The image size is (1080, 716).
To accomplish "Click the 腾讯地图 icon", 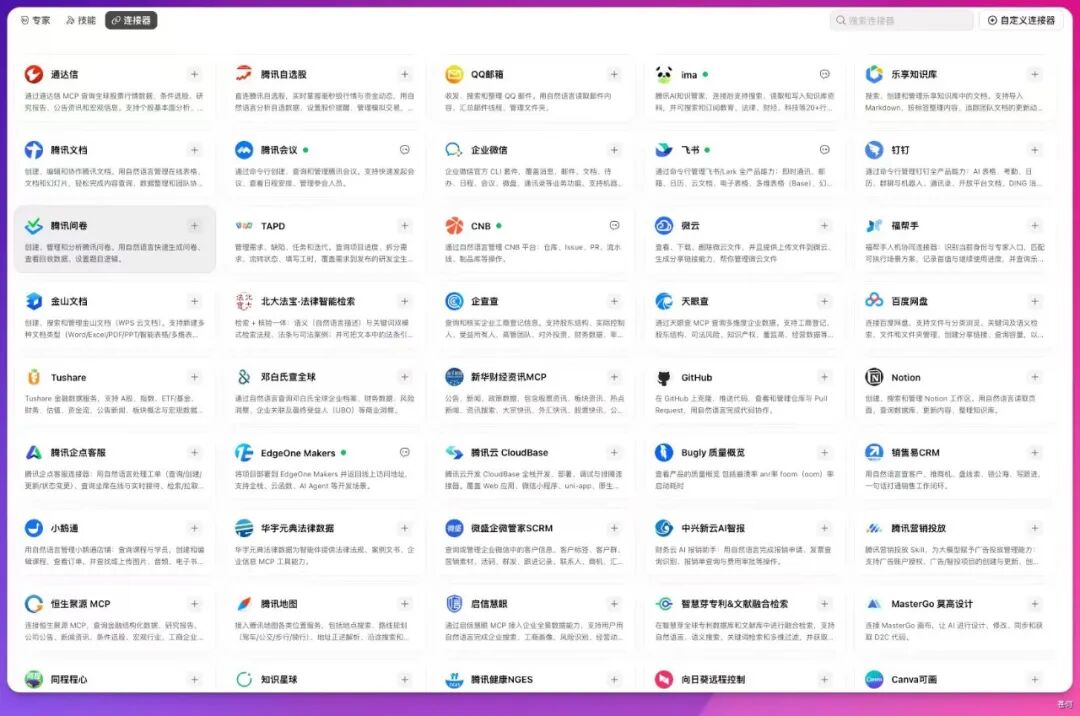I will (x=244, y=604).
